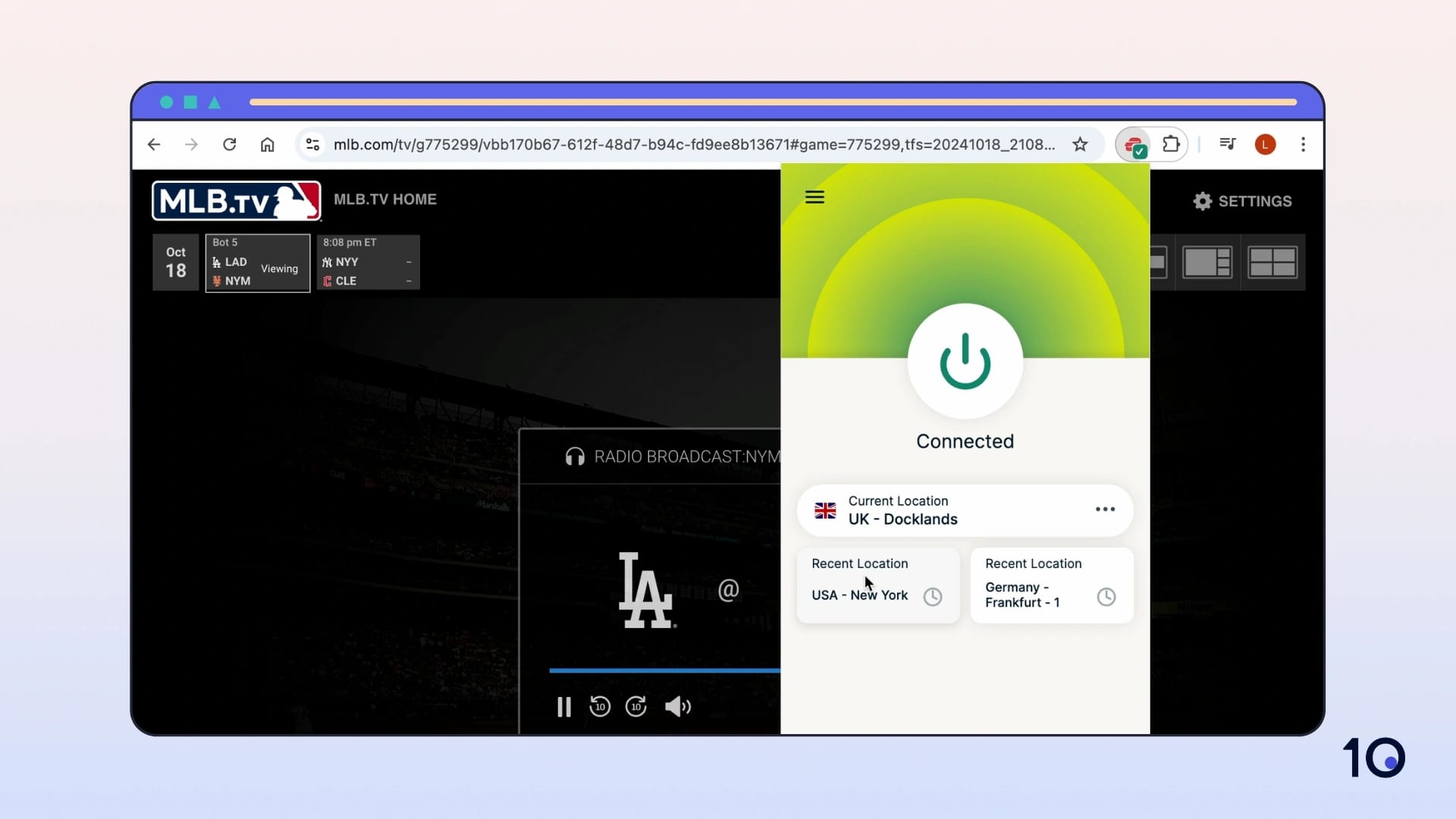Select the NYY vs CLE game tile
Image resolution: width=1456 pixels, height=819 pixels.
coord(368,262)
